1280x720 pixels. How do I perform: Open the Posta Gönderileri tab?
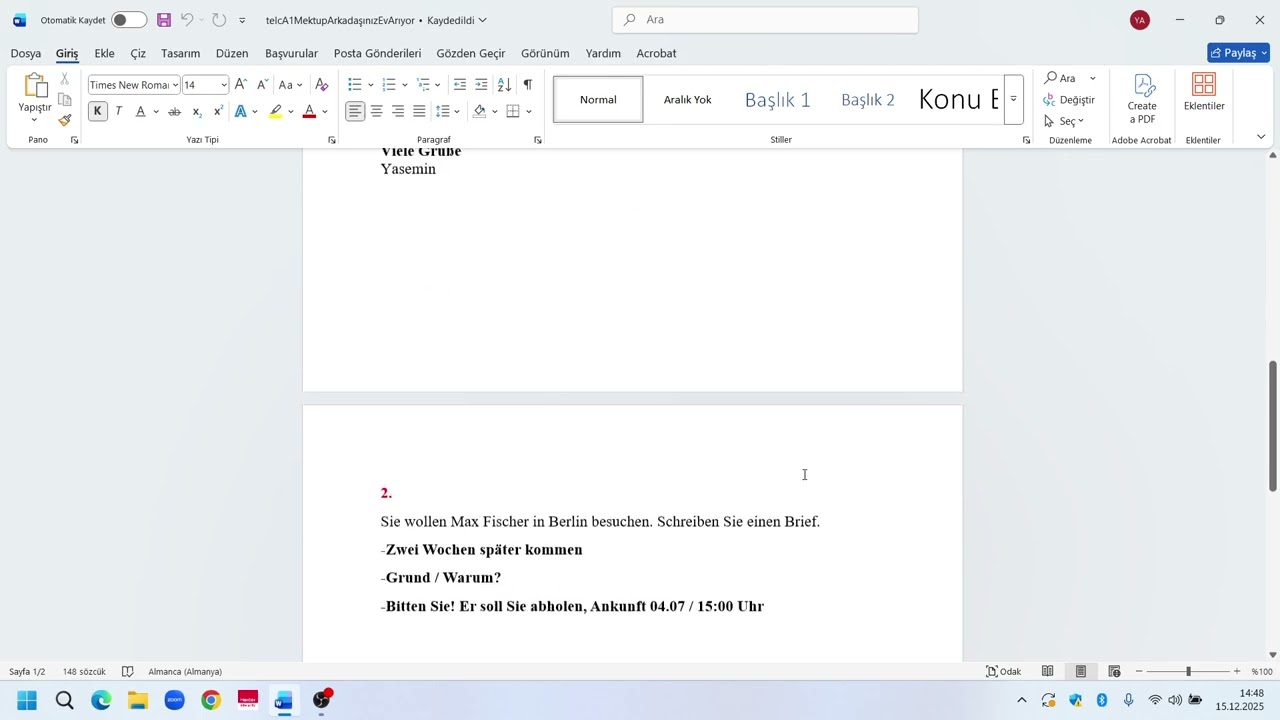[x=377, y=53]
